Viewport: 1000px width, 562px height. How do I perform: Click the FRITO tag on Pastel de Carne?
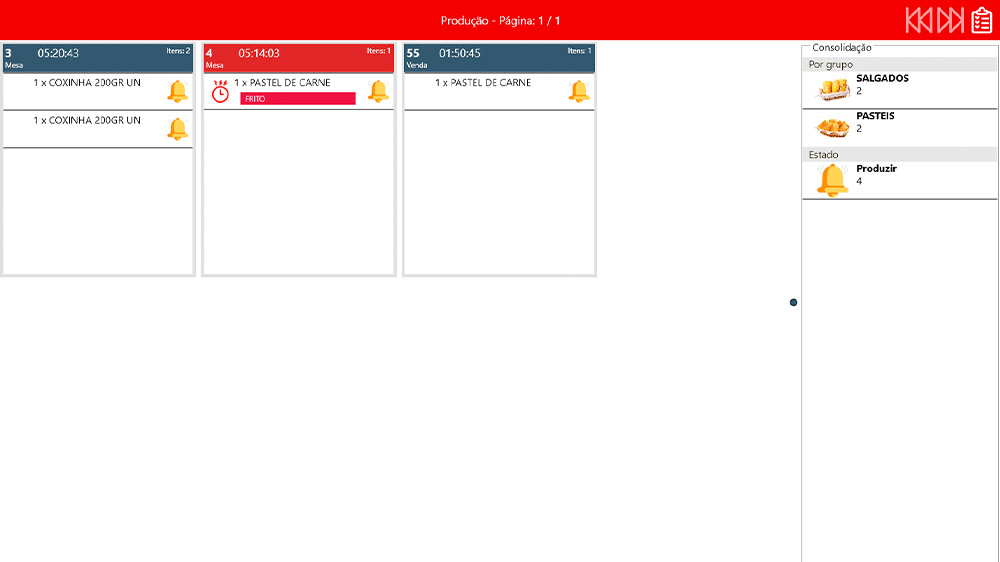click(x=298, y=99)
